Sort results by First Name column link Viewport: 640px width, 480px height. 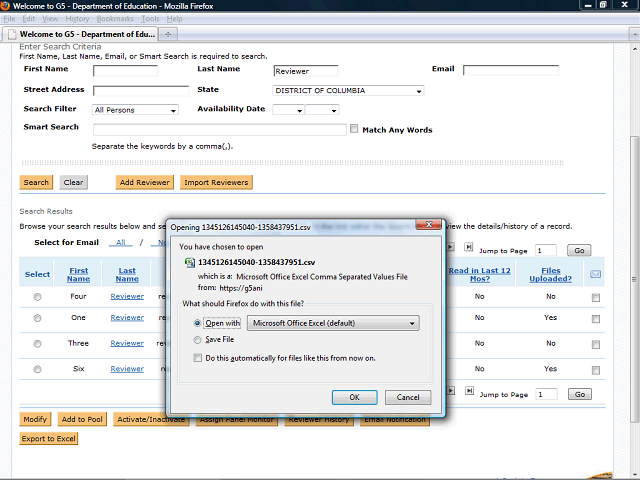click(79, 269)
